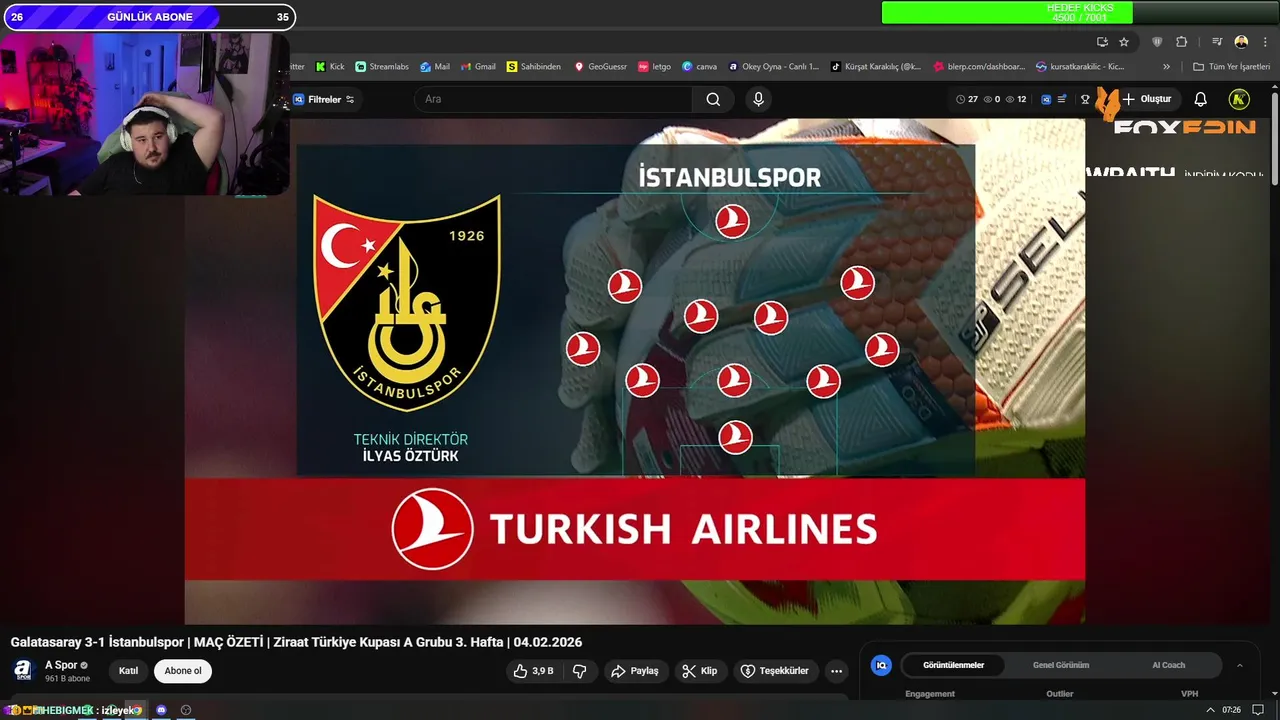Image resolution: width=1280 pixels, height=720 pixels.
Task: Click the video player showing İstanbulspor lineup
Action: (x=635, y=371)
